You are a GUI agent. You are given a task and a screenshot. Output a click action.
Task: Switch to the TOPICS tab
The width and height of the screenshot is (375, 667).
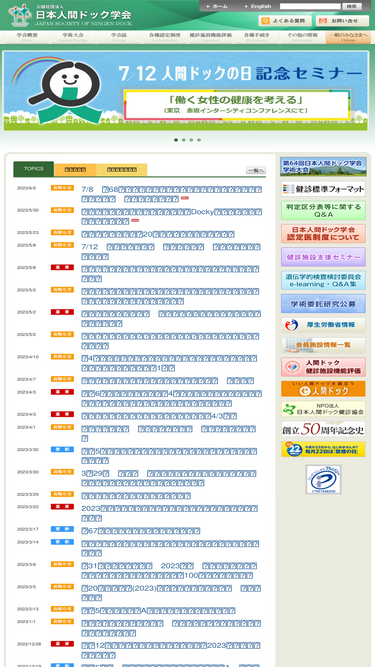click(x=34, y=169)
